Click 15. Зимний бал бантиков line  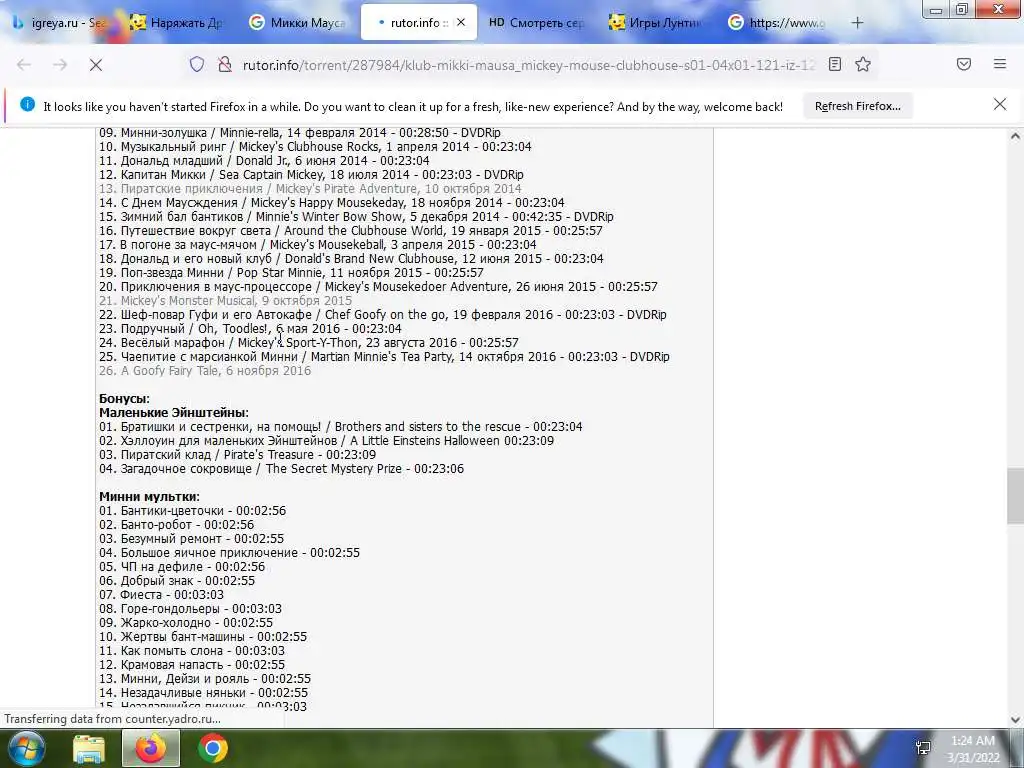click(x=356, y=217)
